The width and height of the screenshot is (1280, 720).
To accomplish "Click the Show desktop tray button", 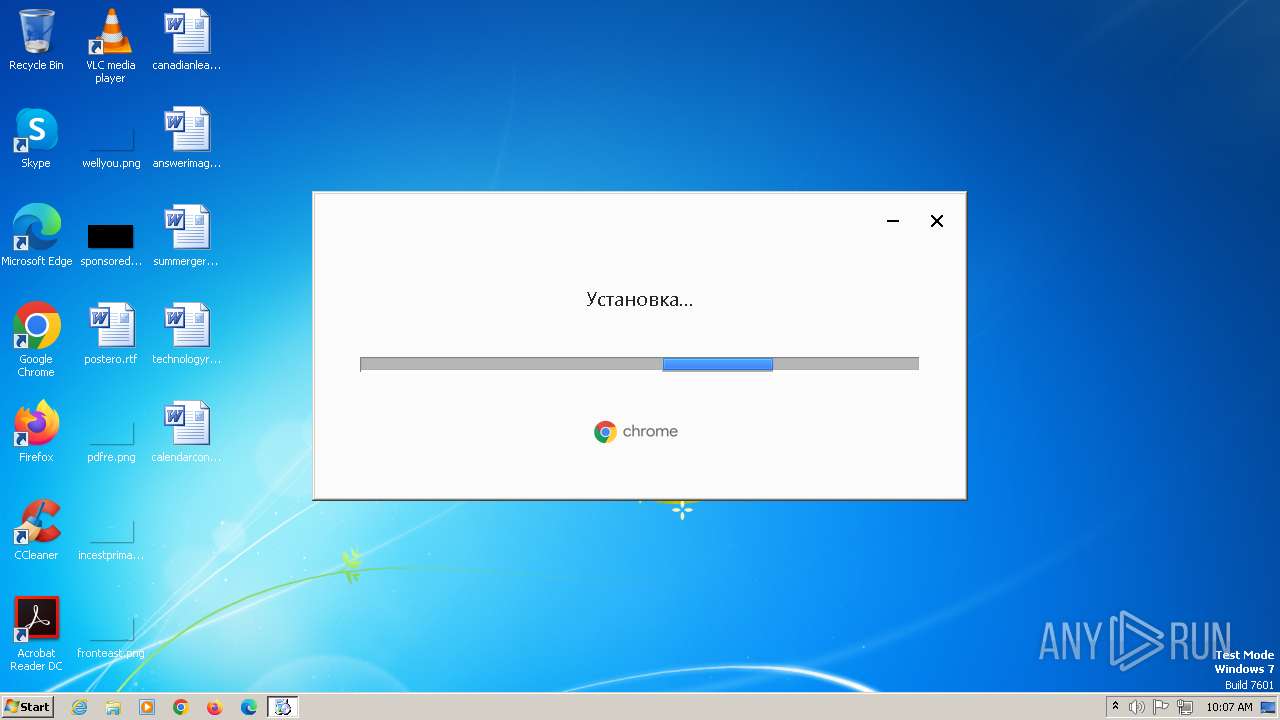I will (x=1269, y=707).
